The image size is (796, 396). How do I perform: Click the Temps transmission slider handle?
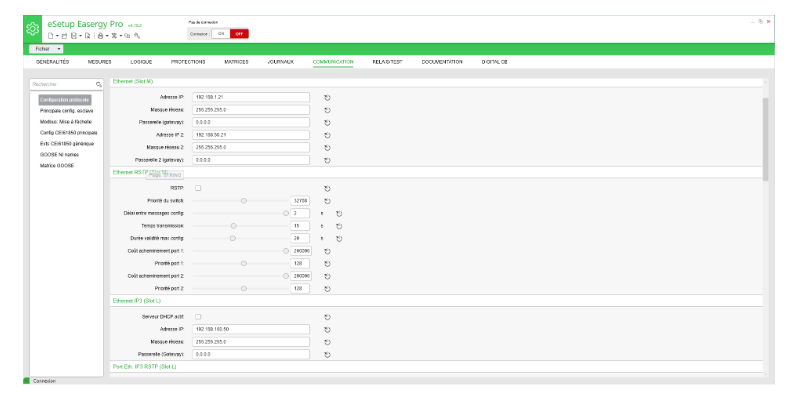pos(234,226)
